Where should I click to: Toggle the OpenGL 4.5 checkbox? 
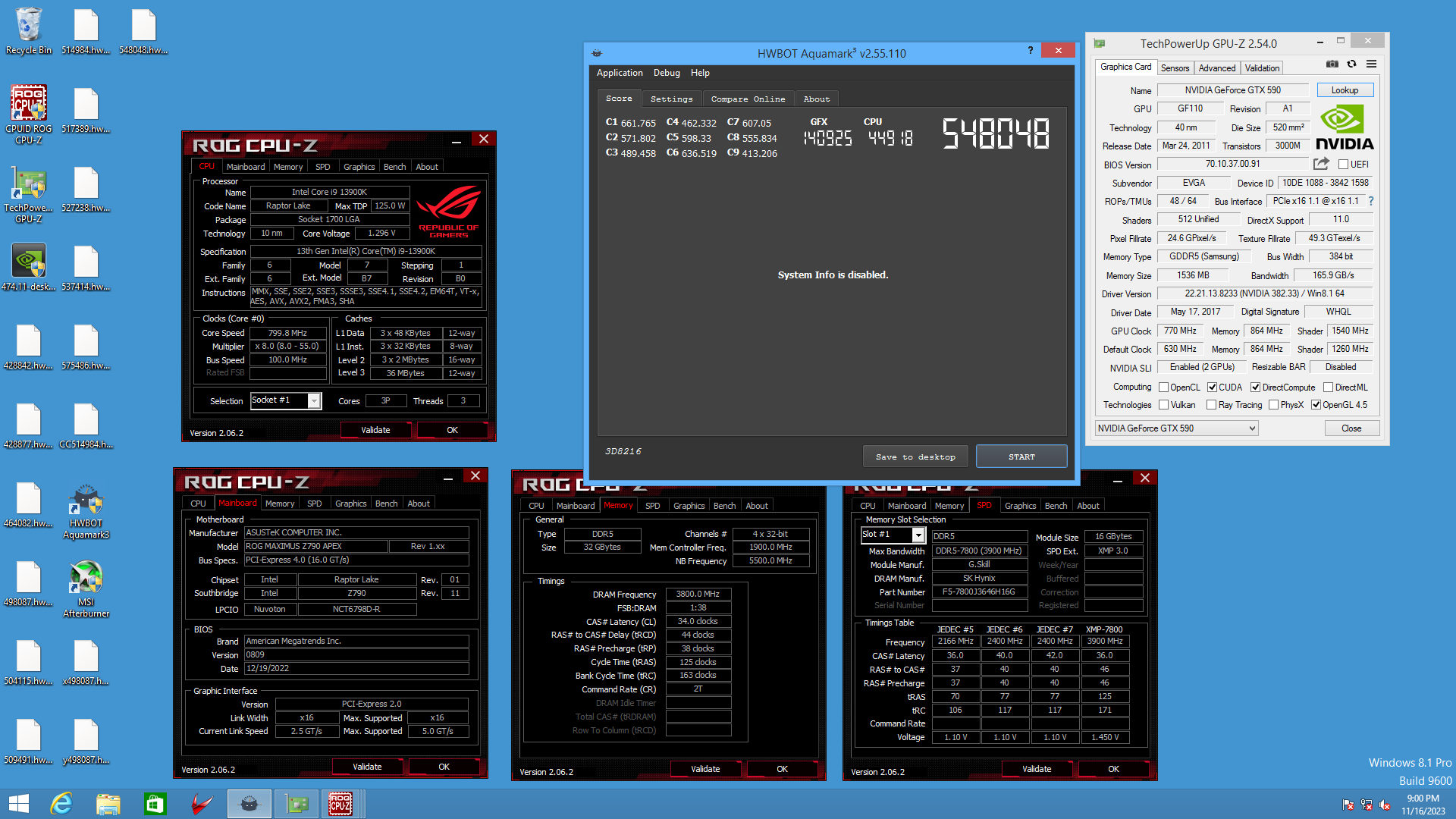(1316, 405)
